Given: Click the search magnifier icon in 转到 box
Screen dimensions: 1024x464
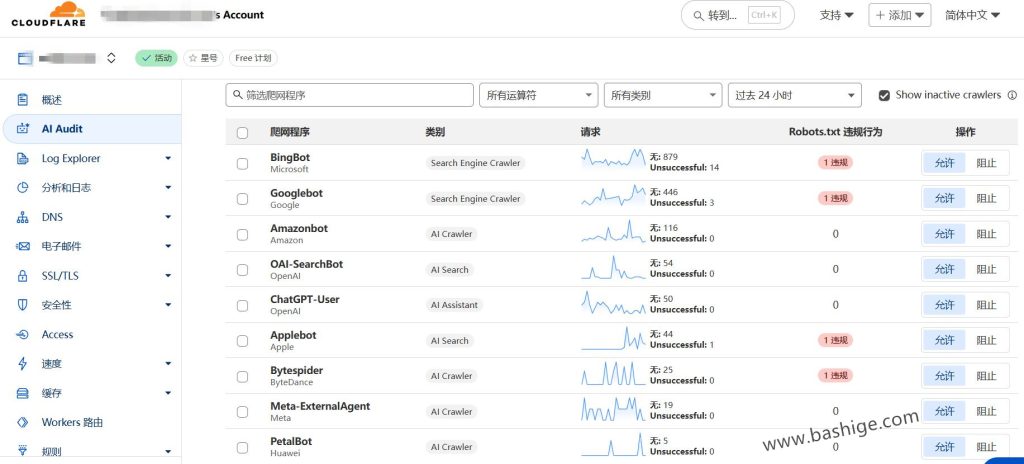Looking at the screenshot, I should click(x=698, y=15).
